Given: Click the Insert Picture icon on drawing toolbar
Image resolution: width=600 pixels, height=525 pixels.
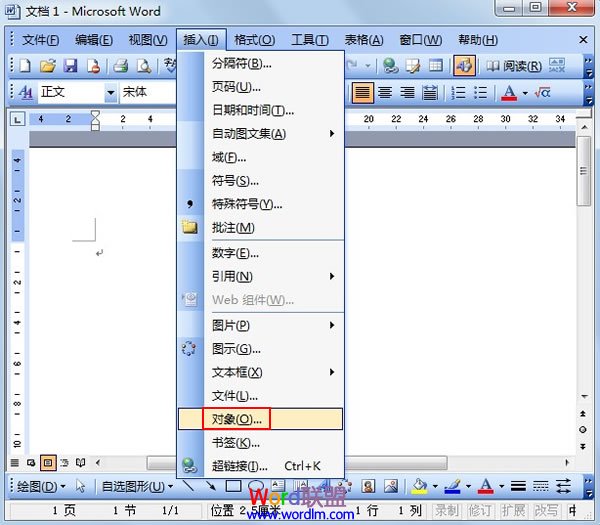Looking at the screenshot, I should pos(391,486).
